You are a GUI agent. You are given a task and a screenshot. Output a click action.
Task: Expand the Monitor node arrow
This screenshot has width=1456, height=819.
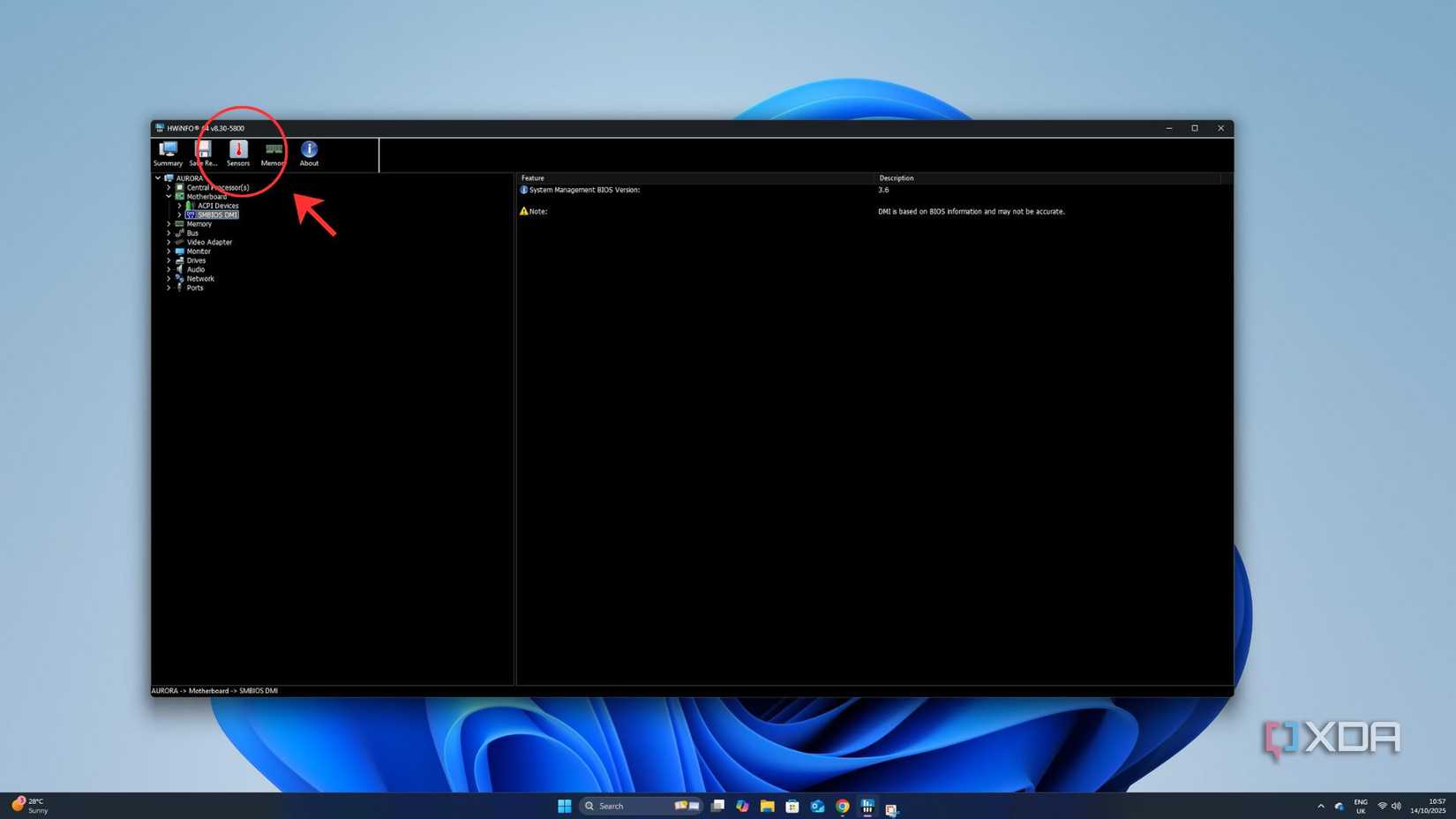tap(169, 252)
